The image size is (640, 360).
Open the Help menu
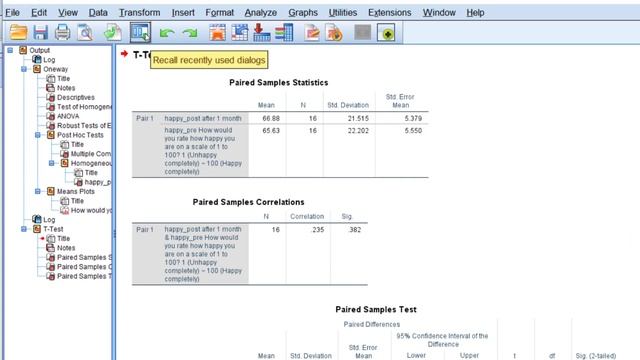[476, 13]
